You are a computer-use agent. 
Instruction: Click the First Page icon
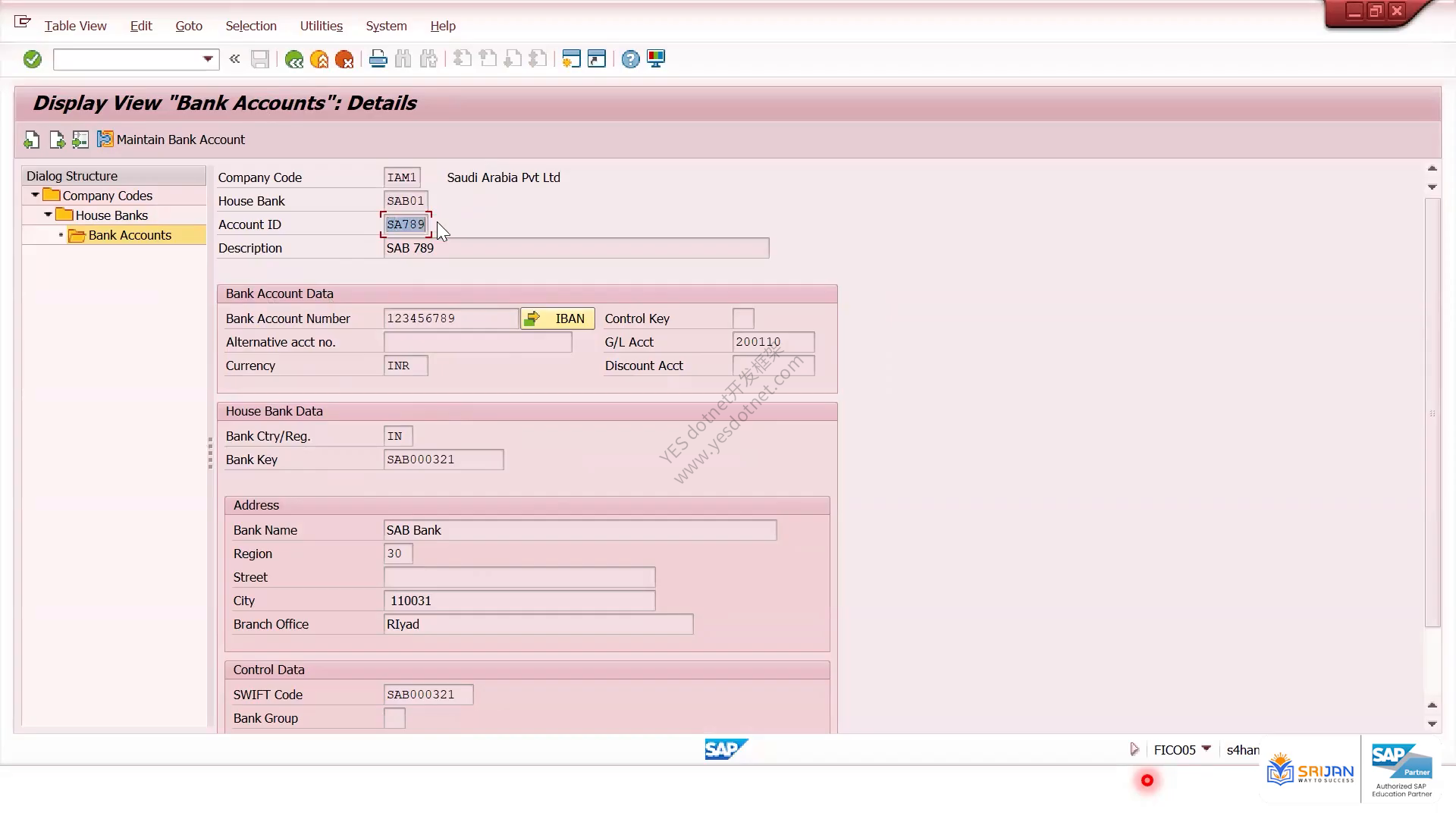(x=462, y=59)
